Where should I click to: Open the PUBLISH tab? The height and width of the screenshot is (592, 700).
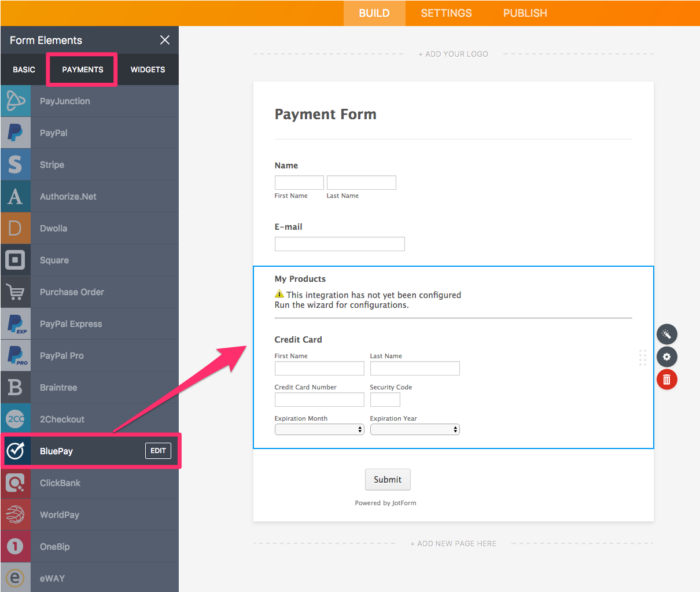[525, 13]
